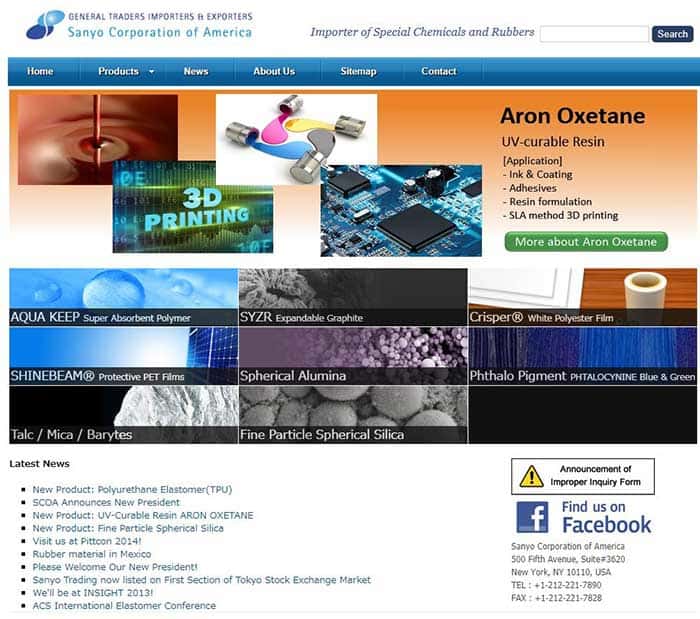The image size is (700, 619).
Task: Select SLA method 3D printing bullet text
Action: (x=563, y=216)
